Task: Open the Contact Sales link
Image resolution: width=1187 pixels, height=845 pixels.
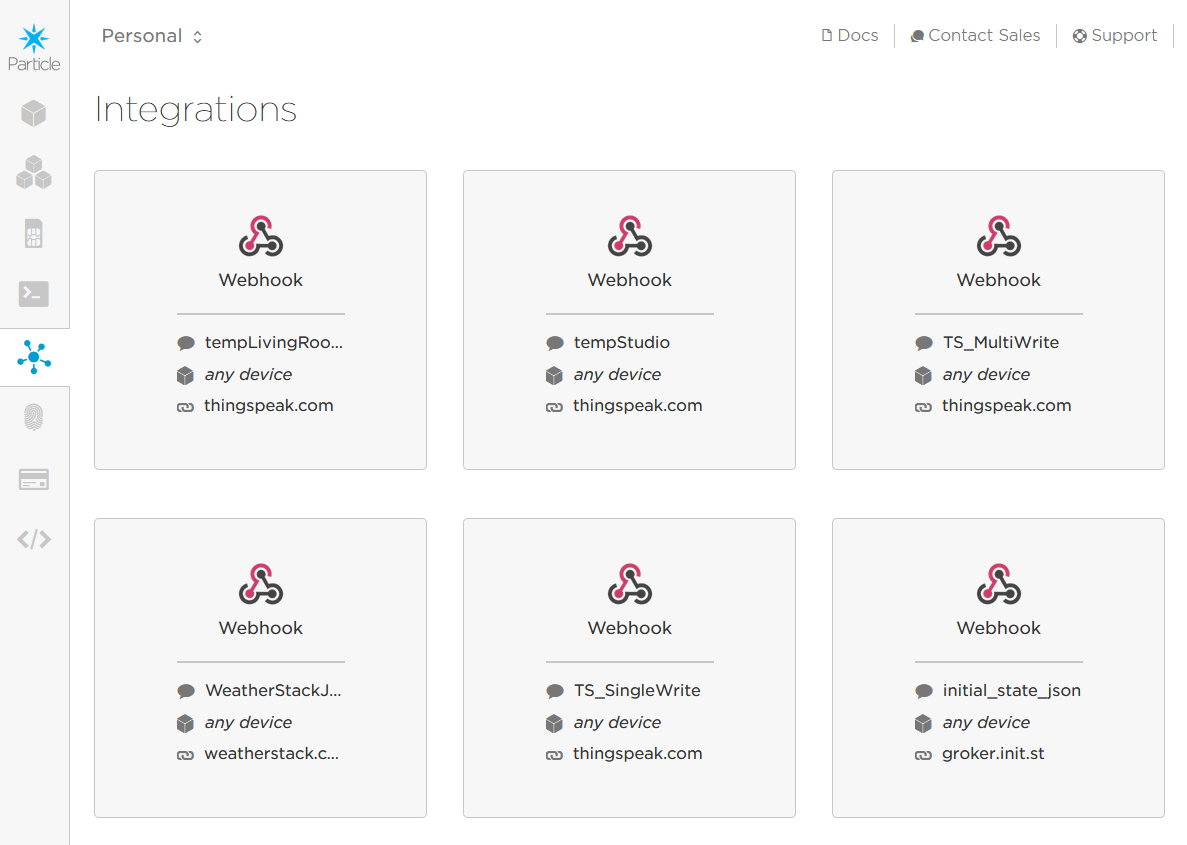Action: [x=975, y=36]
